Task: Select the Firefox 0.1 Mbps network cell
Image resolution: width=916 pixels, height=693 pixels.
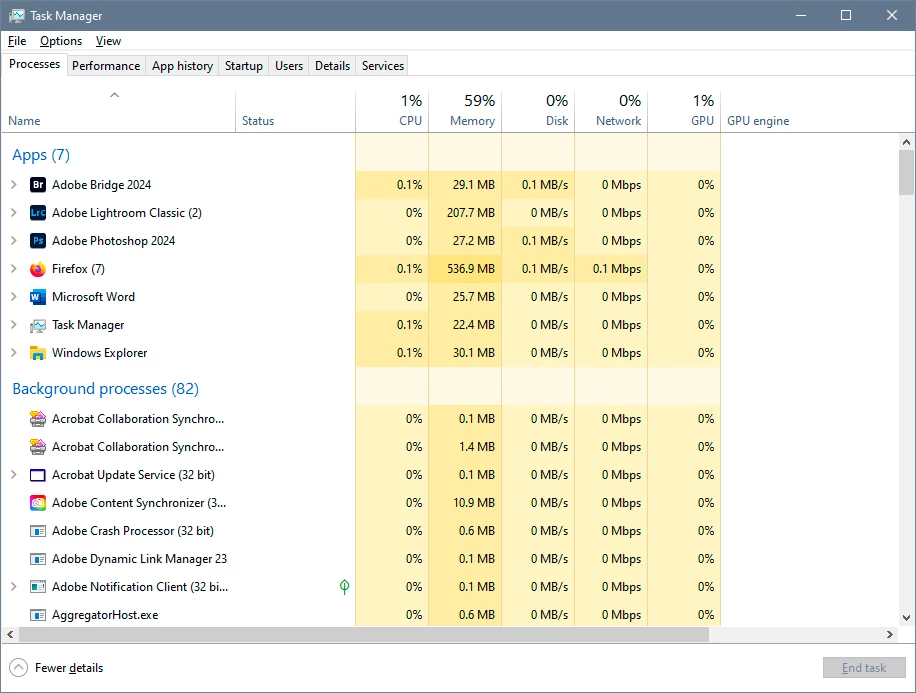Action: tap(611, 269)
